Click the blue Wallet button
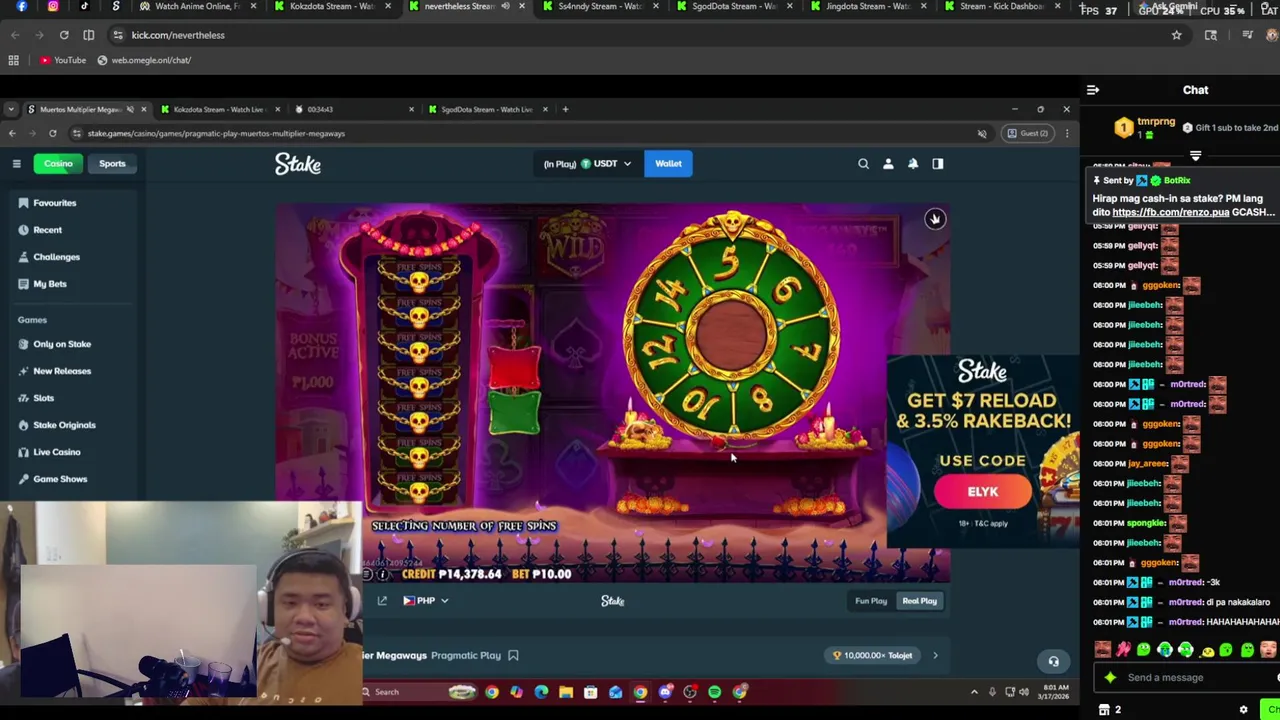Image resolution: width=1280 pixels, height=720 pixels. (x=668, y=164)
